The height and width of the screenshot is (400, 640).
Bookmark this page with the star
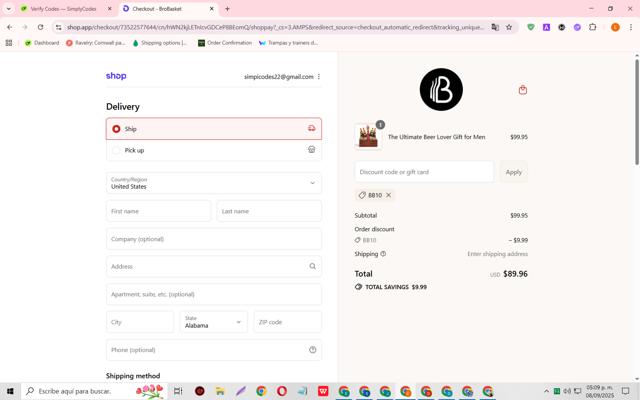[x=509, y=27]
